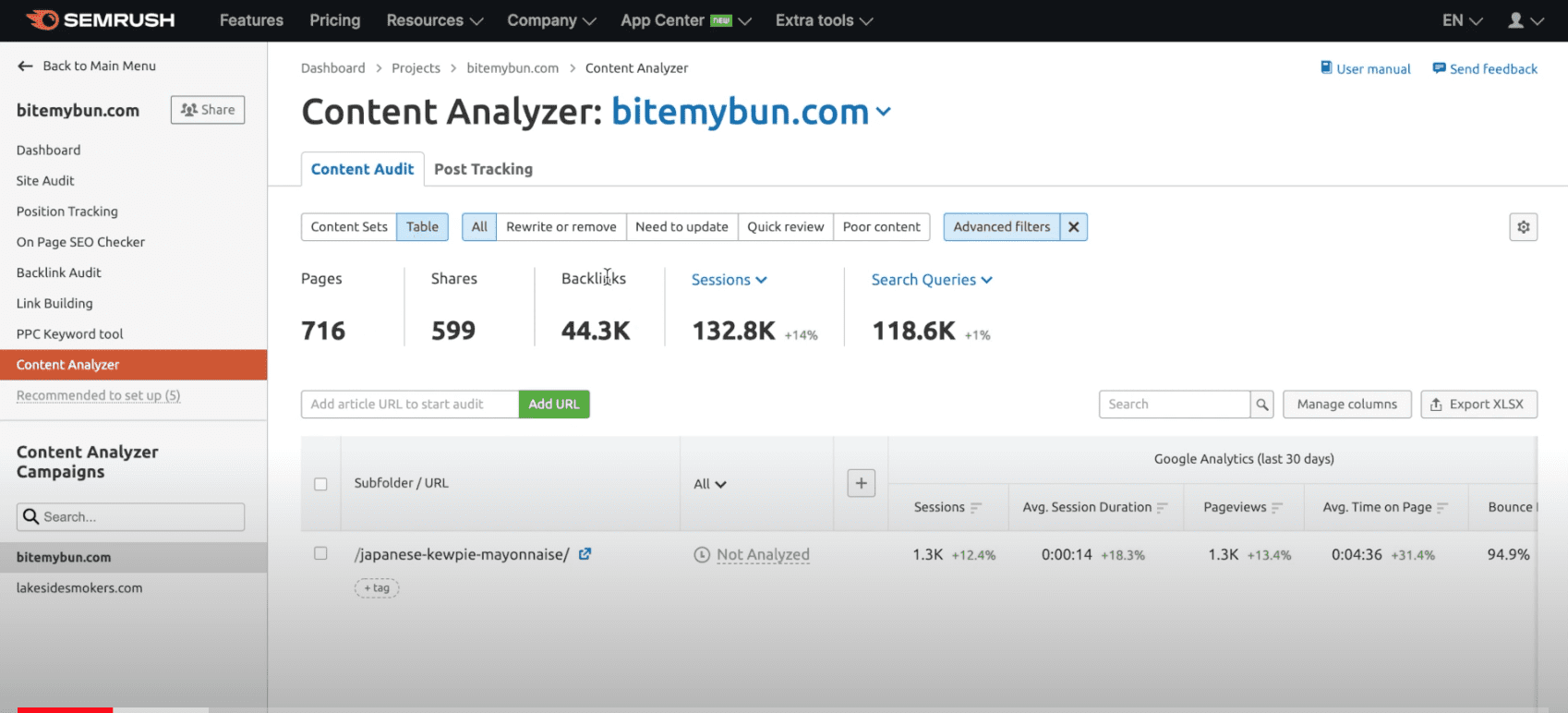
Task: Click the Send feedback chat icon
Action: tap(1439, 68)
